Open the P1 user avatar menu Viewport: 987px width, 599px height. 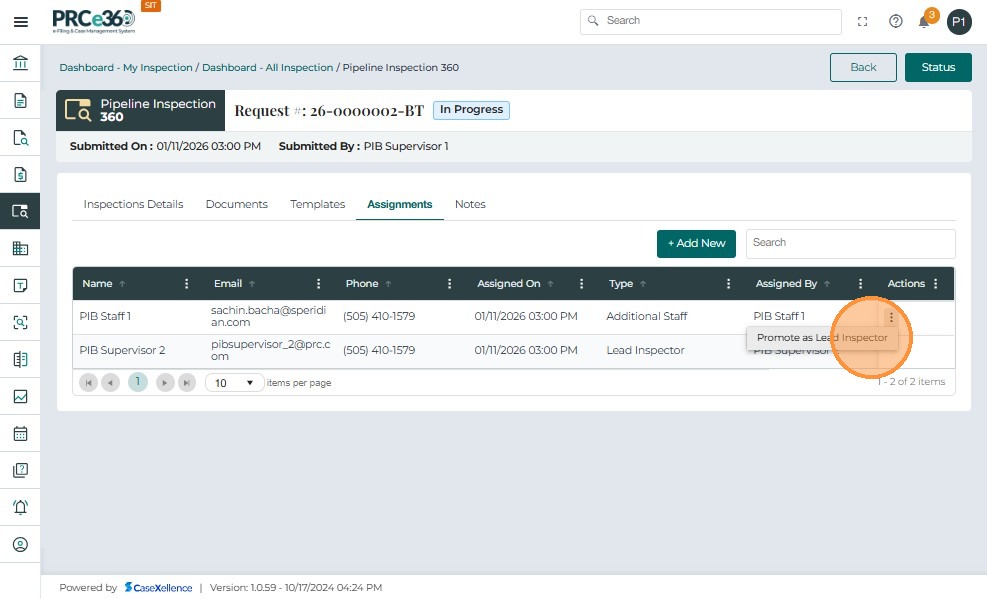coord(958,21)
